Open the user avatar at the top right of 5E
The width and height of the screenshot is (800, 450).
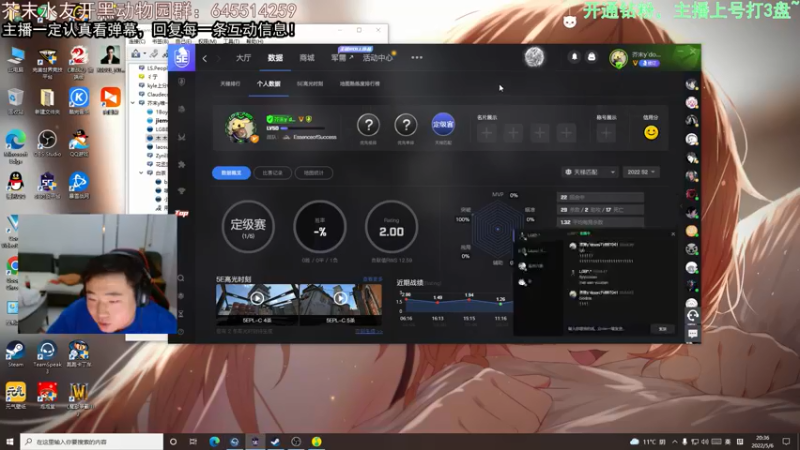[618, 58]
